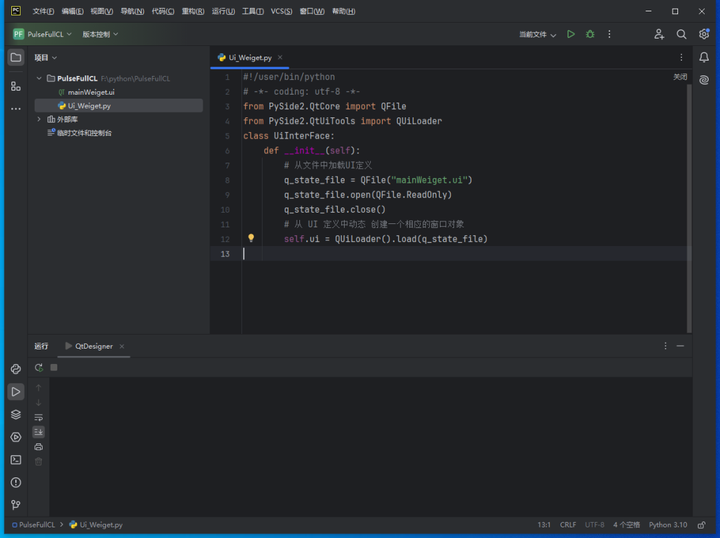Change 4 个空格 indent setting in status bar

627,525
